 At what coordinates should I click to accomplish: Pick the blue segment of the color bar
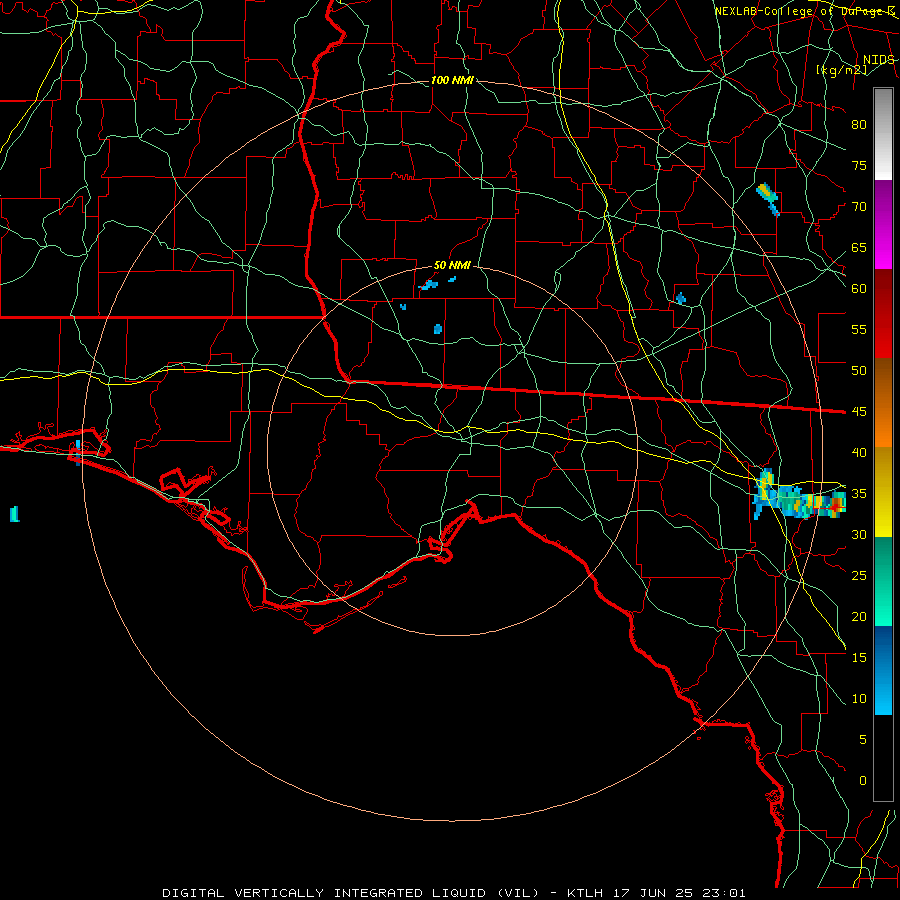pyautogui.click(x=883, y=670)
